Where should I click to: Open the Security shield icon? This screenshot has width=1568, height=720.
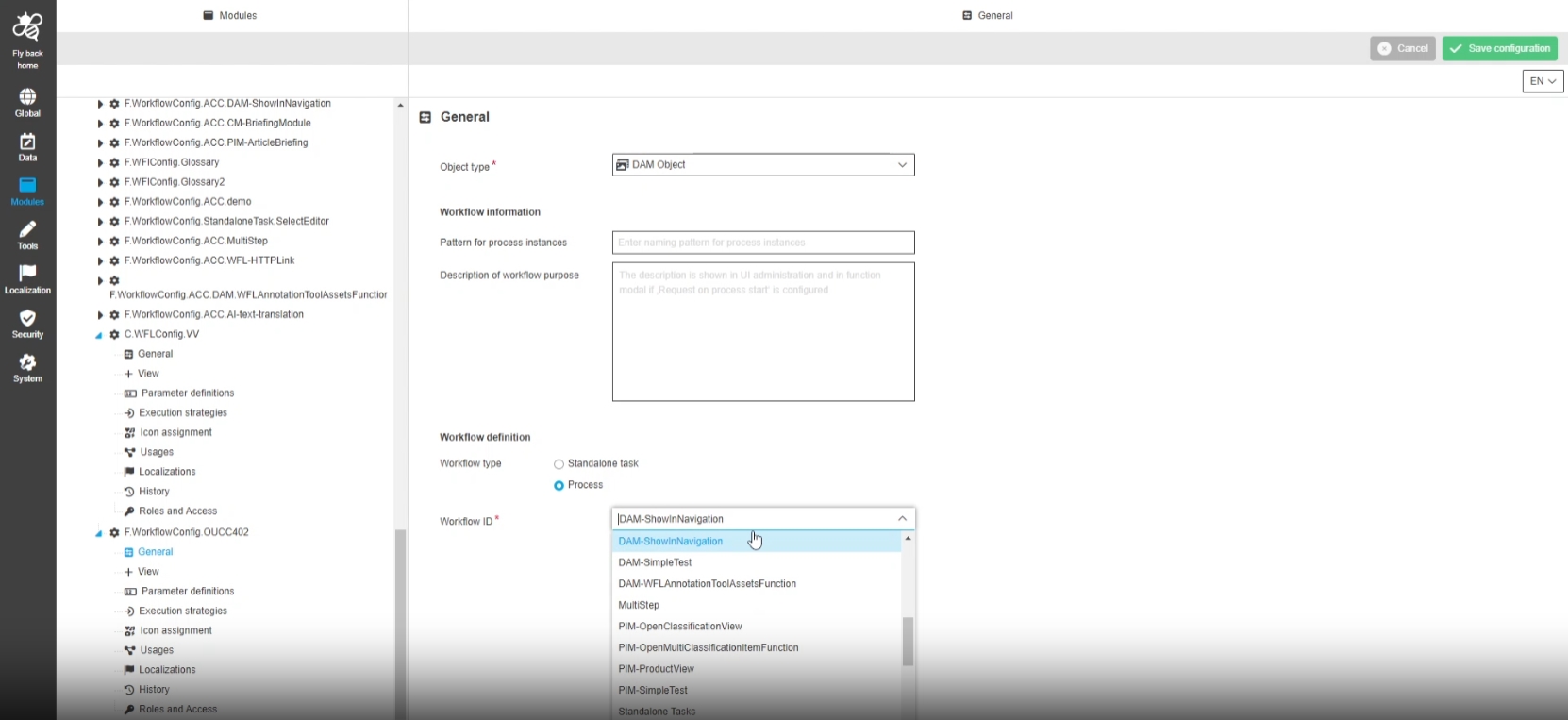click(27, 319)
